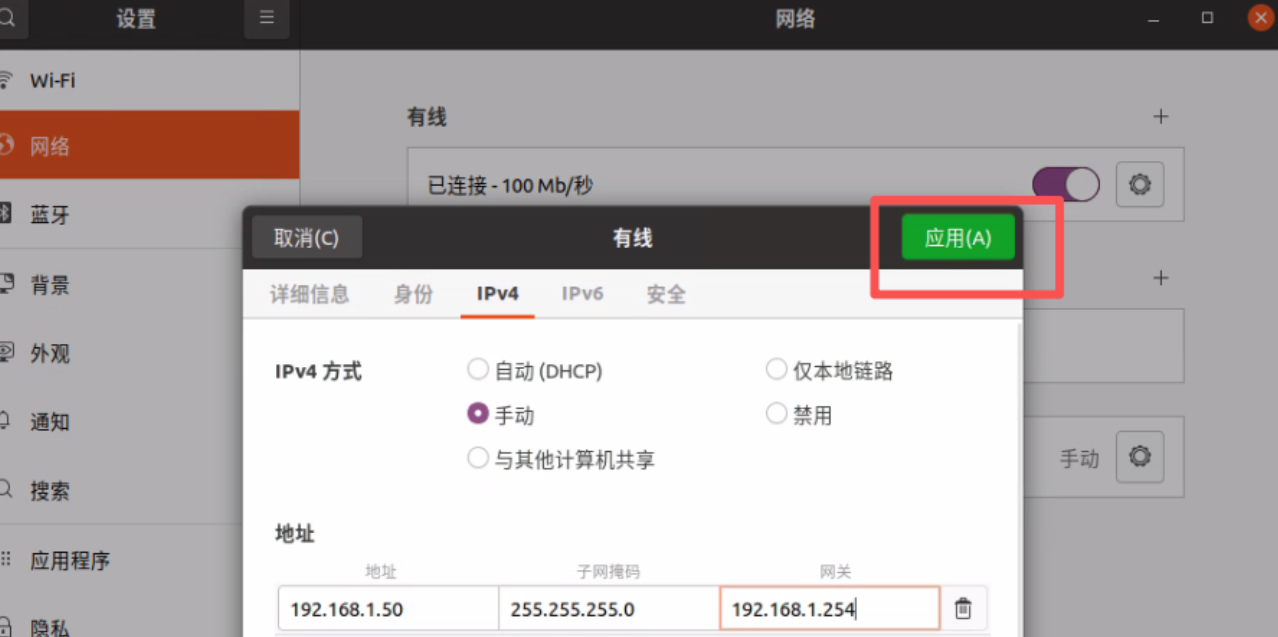The width and height of the screenshot is (1278, 637).
Task: Select 自动 (DHCP) radio option
Action: (478, 371)
